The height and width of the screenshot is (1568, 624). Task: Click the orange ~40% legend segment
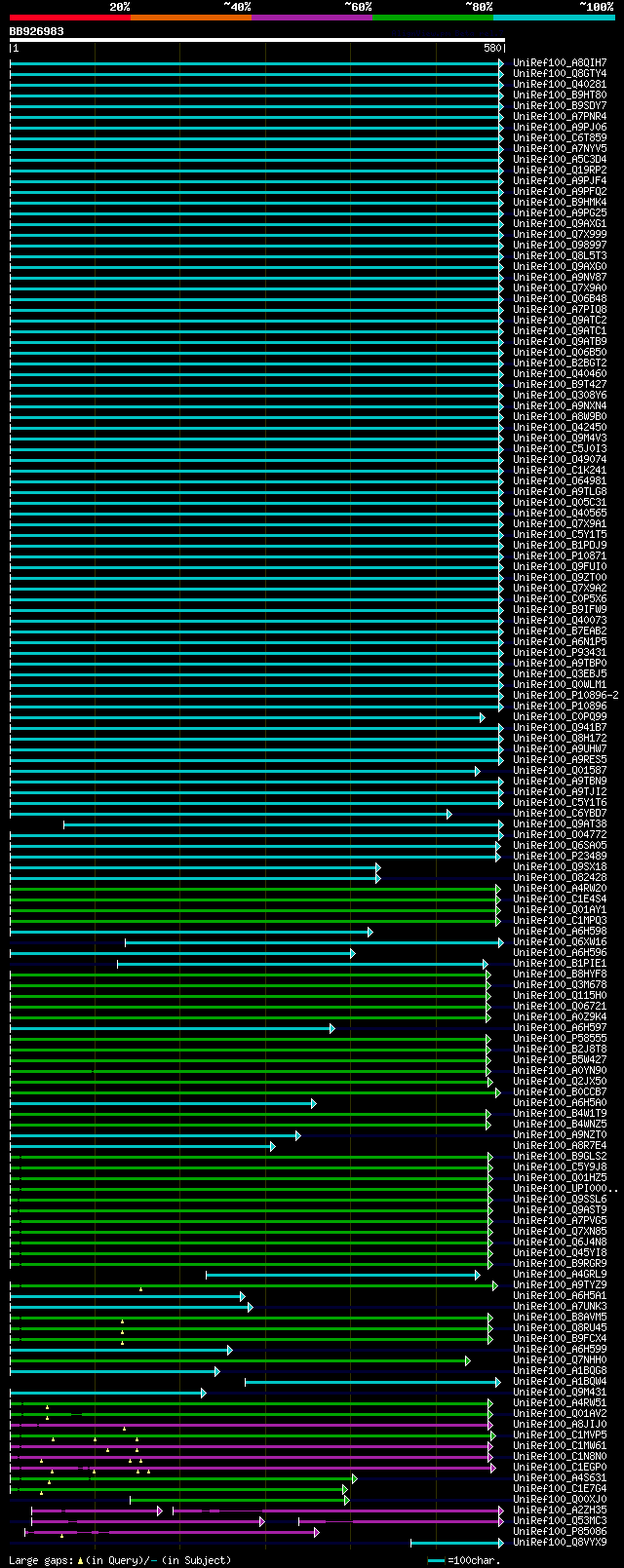pyautogui.click(x=191, y=18)
